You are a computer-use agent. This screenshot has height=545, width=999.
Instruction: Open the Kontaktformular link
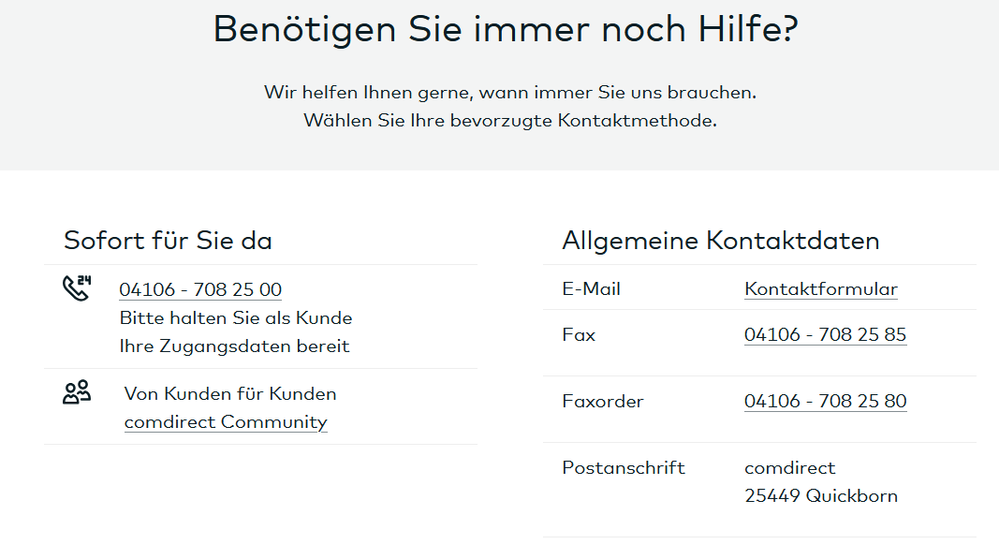pyautogui.click(x=820, y=289)
